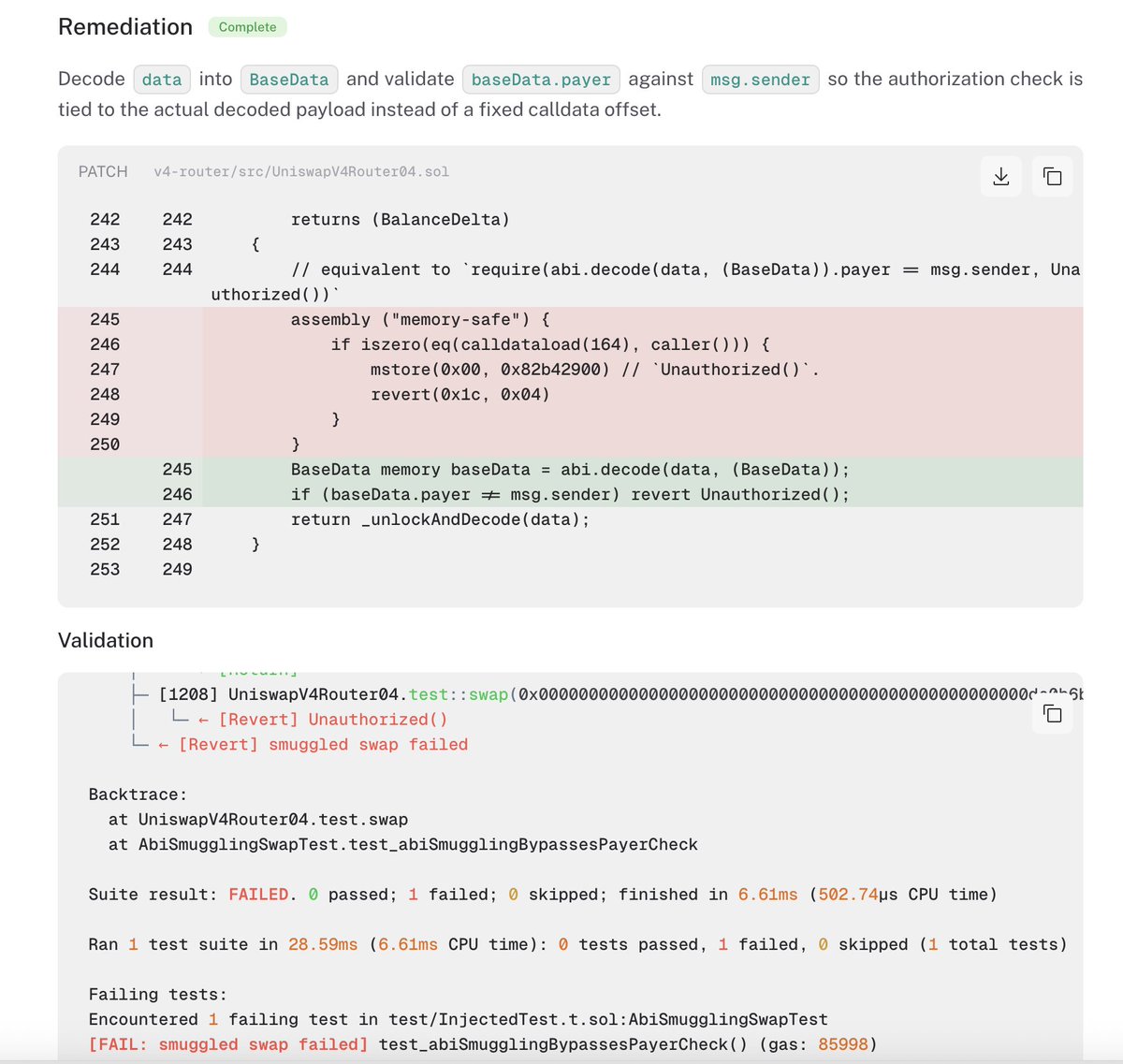This screenshot has width=1123, height=1064.
Task: Click '[FAIL: smuggled swap failed]' result line
Action: 483,1044
